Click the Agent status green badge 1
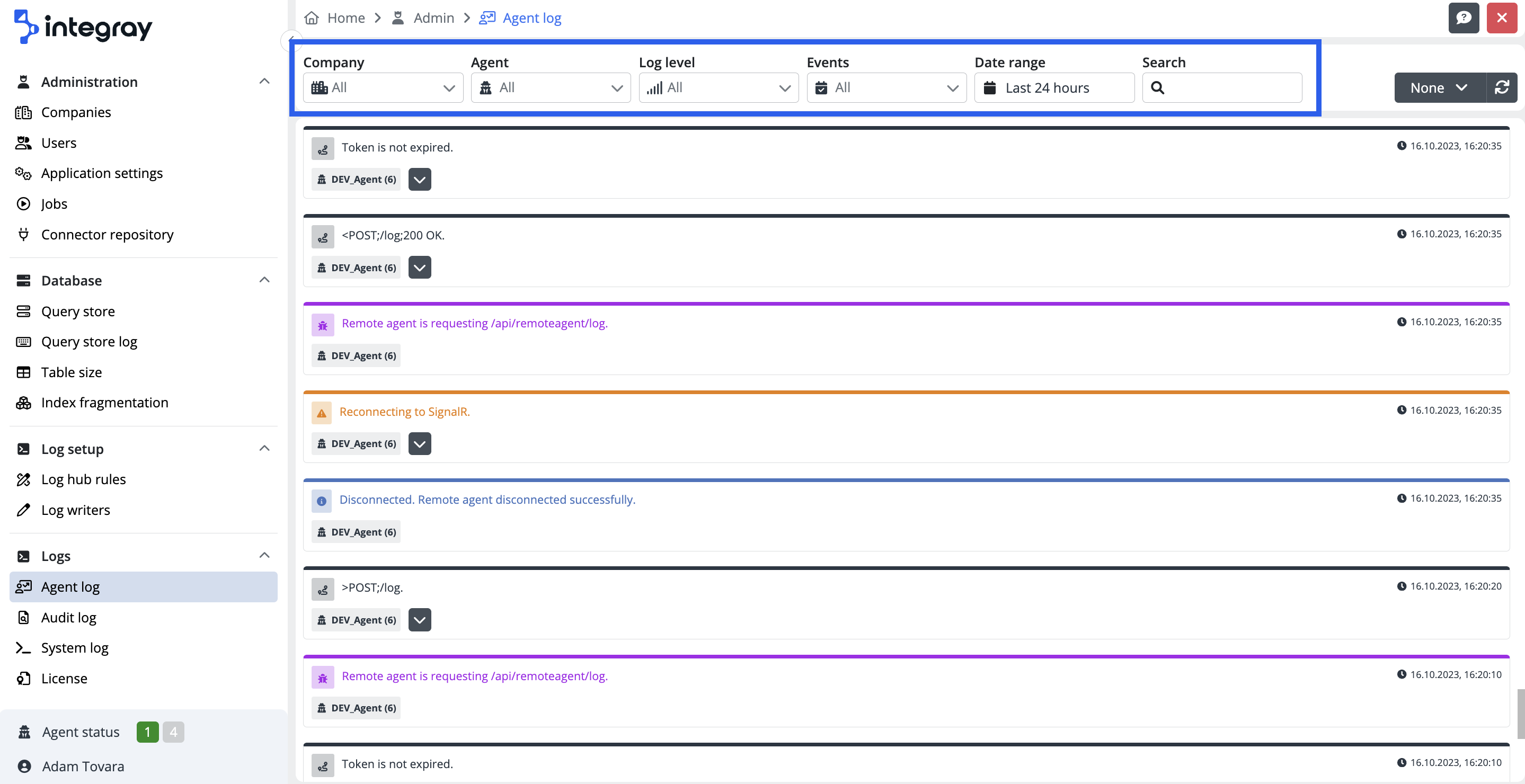This screenshot has width=1525, height=784. point(147,732)
